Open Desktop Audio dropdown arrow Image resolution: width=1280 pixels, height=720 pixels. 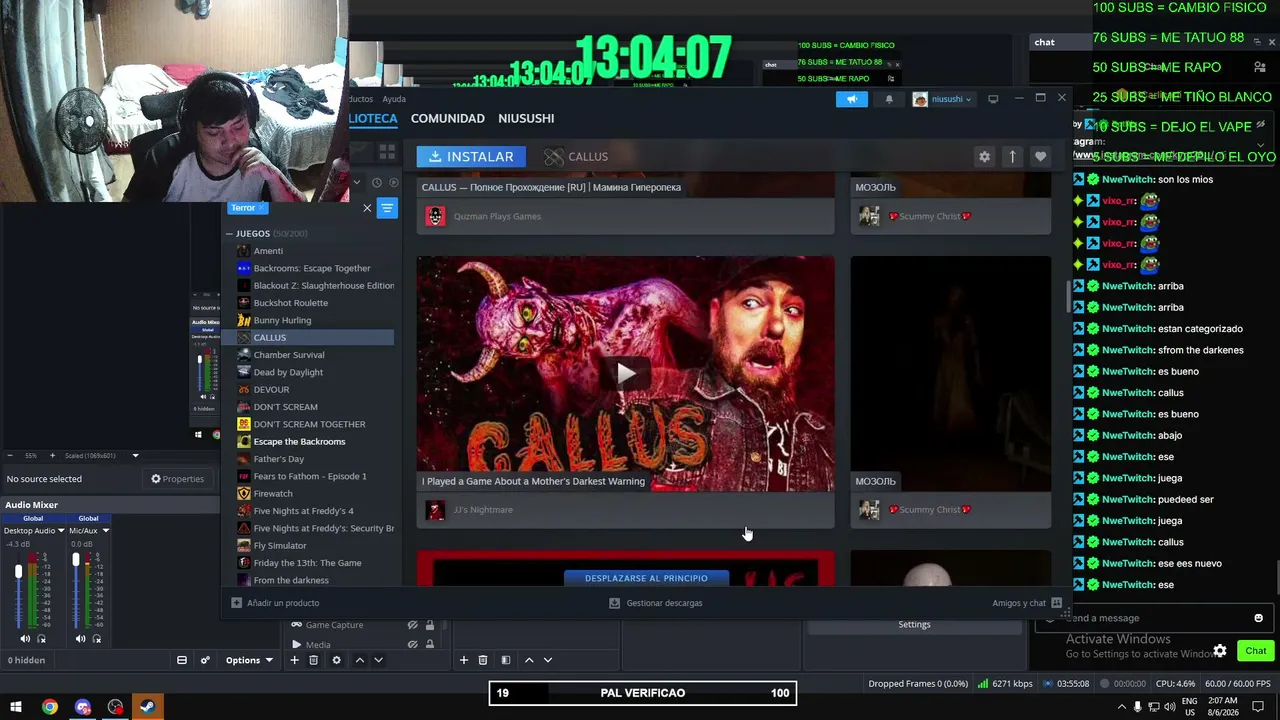coord(61,531)
